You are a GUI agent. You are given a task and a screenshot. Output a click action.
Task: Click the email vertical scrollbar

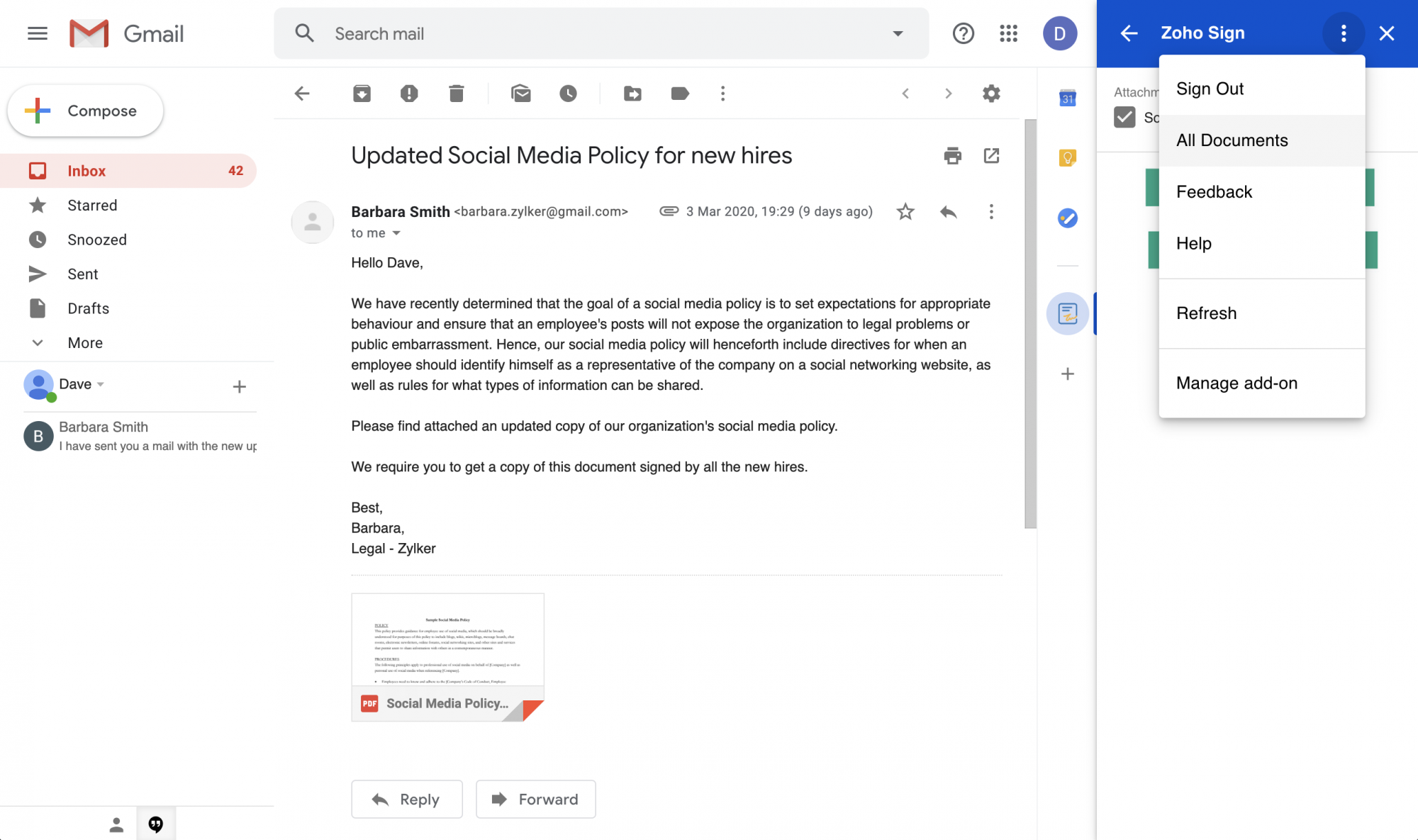pos(1030,323)
